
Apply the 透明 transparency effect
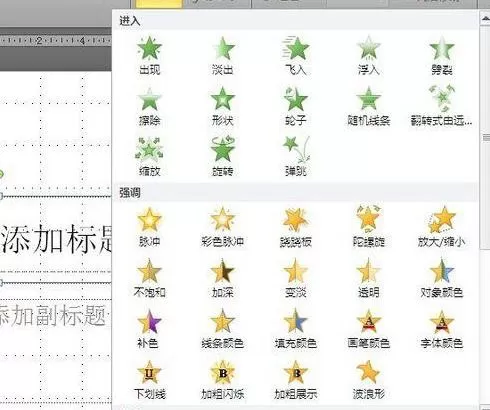click(x=368, y=278)
